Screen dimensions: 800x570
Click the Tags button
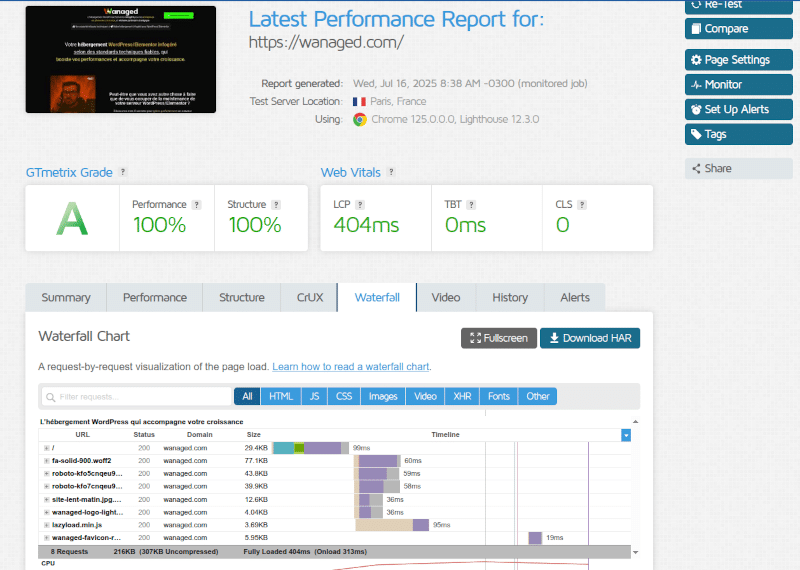(738, 134)
